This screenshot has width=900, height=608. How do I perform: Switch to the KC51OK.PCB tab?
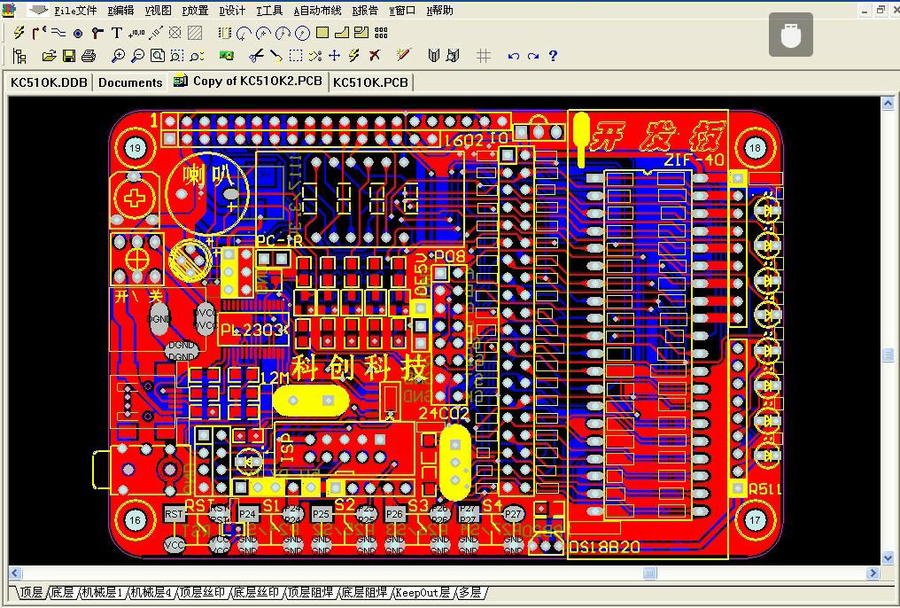370,83
